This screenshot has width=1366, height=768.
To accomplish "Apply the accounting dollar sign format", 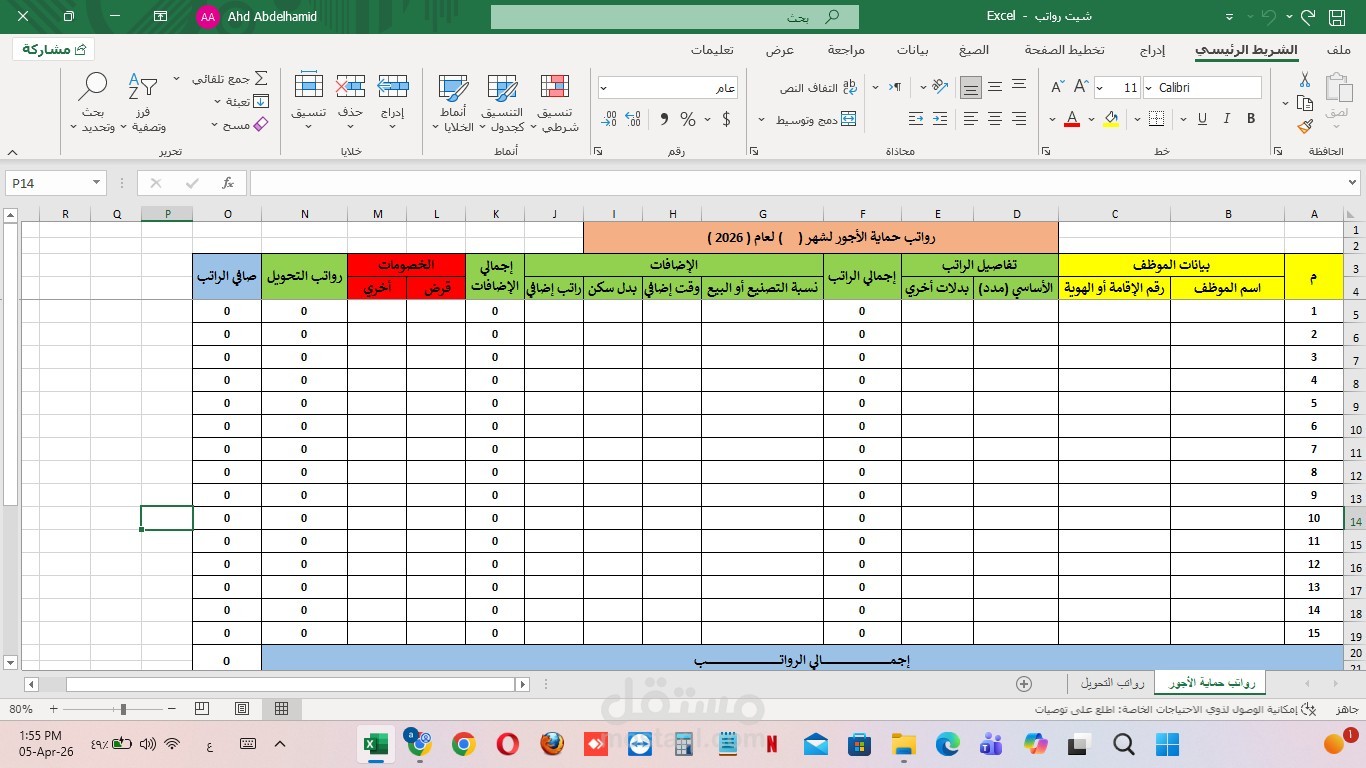I will pos(726,119).
